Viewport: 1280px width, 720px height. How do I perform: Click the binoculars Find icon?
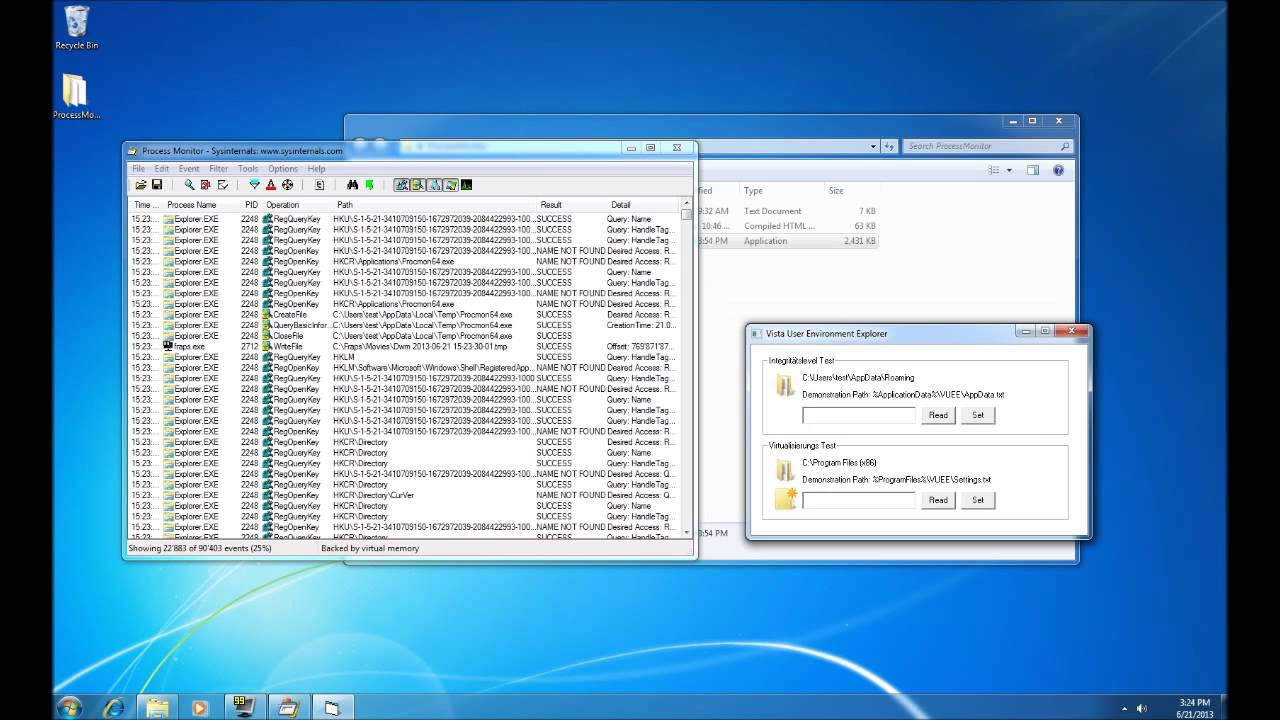[x=352, y=185]
